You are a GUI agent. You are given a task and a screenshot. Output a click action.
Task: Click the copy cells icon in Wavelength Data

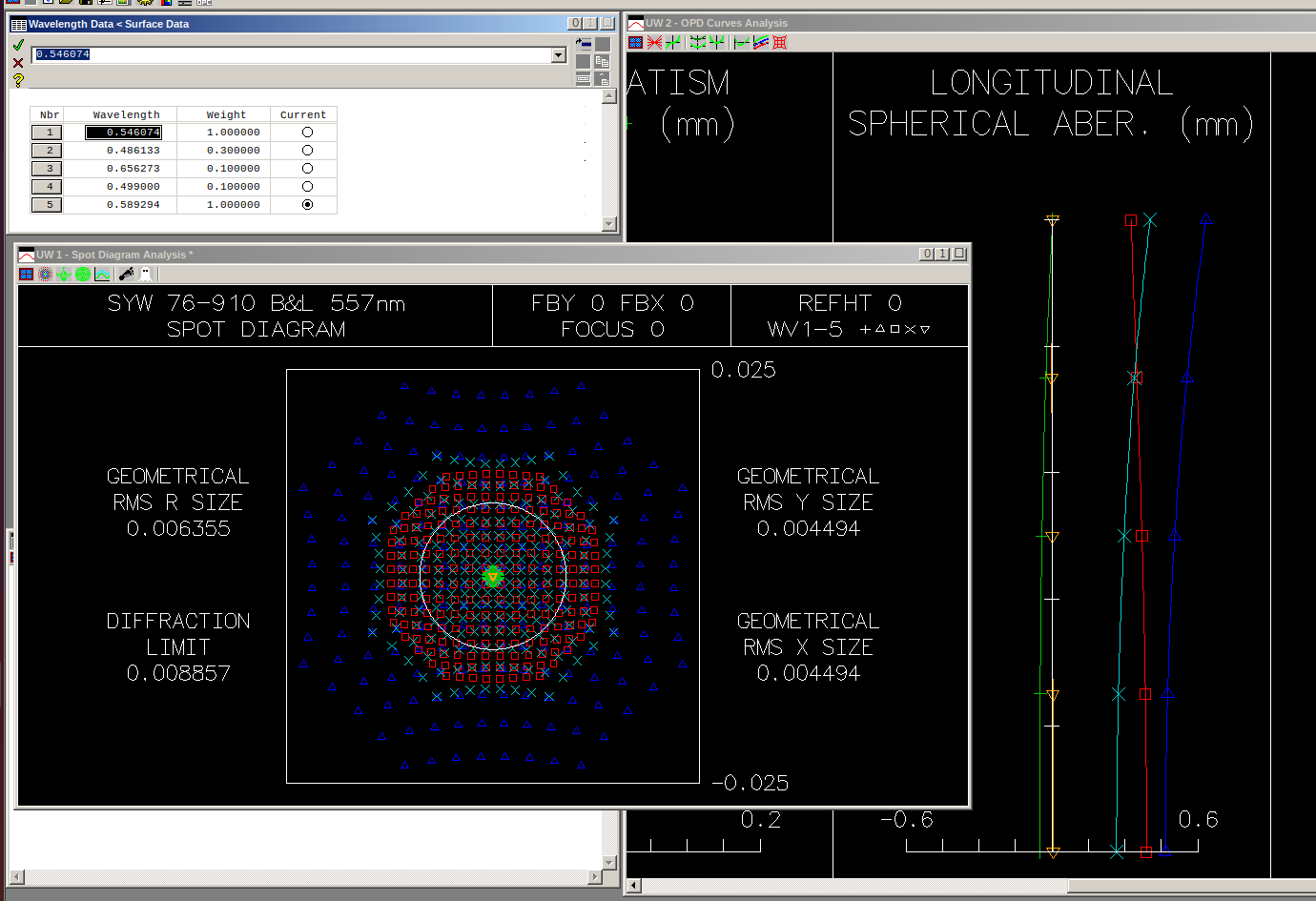[602, 61]
